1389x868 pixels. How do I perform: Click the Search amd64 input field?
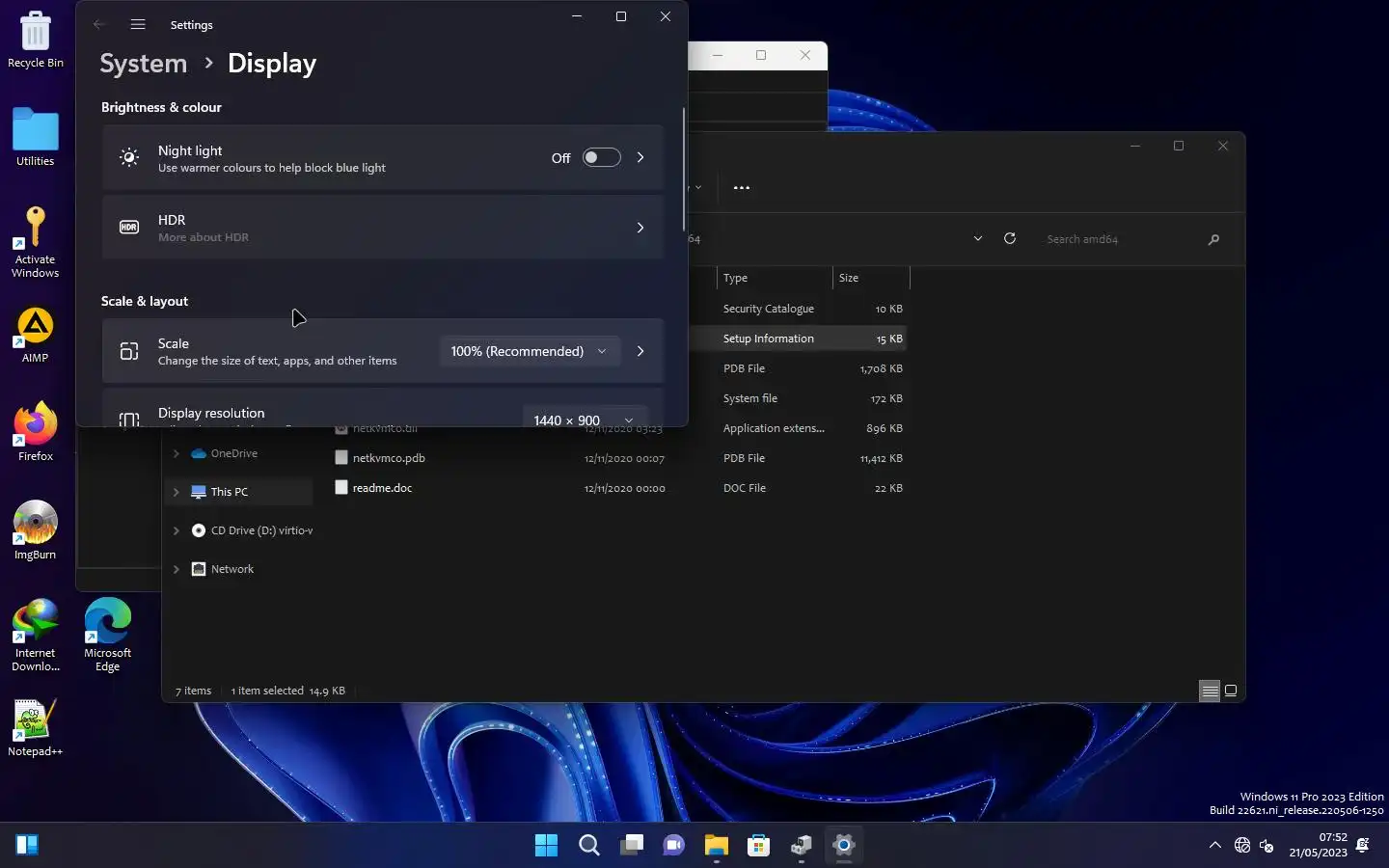click(1119, 239)
